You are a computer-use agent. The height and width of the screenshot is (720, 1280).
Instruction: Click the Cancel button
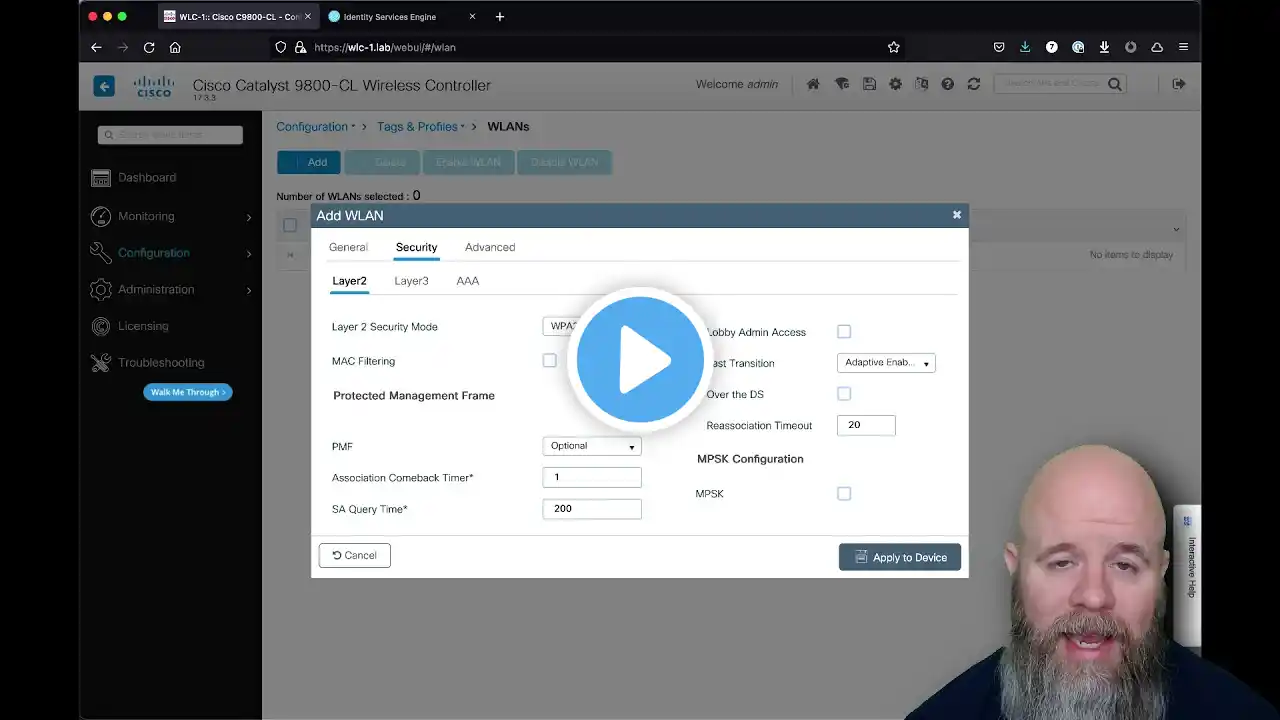point(355,556)
